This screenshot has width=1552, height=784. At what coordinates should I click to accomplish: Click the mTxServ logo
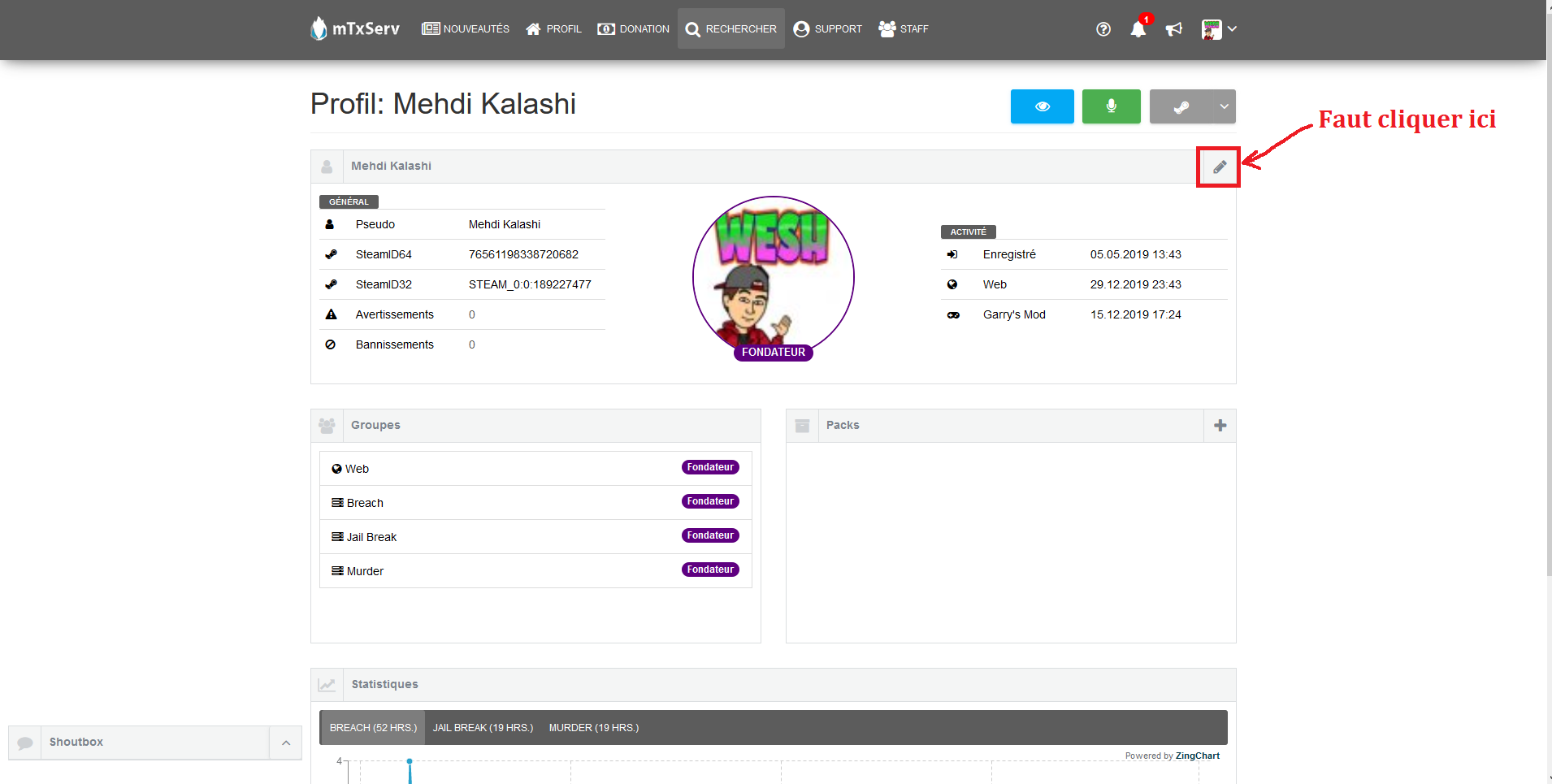(x=355, y=28)
